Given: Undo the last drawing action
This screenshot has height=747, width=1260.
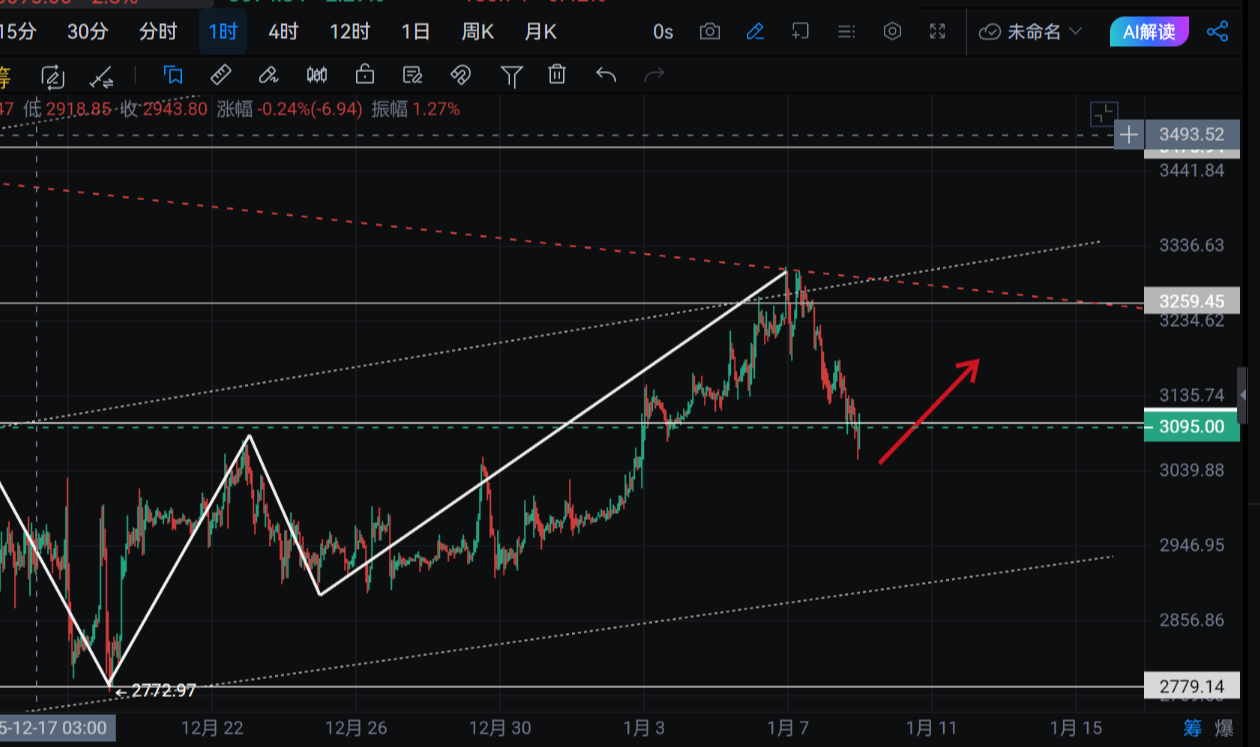Looking at the screenshot, I should point(606,75).
